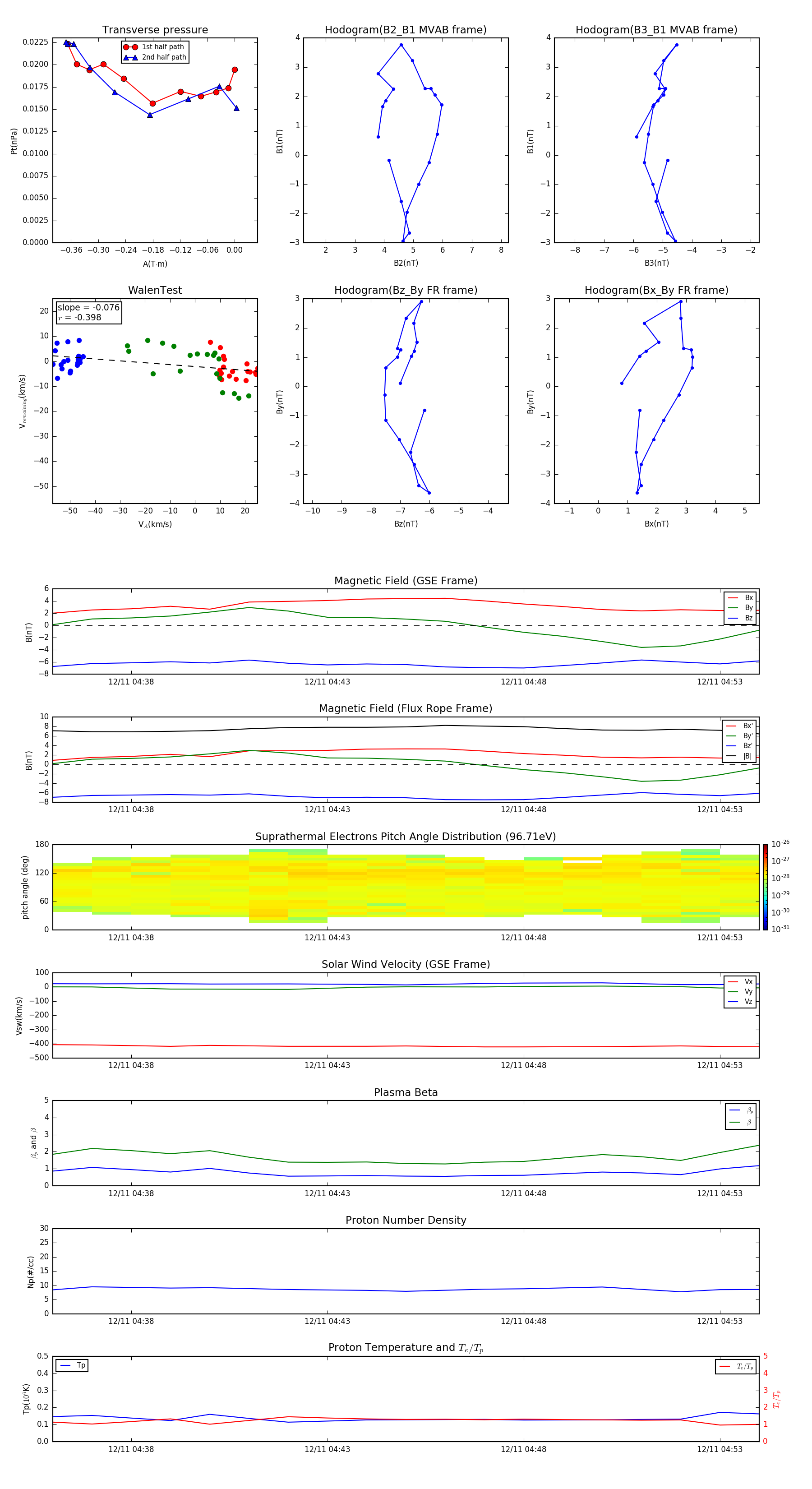Click the "Proton Number Density" title

coord(406,1220)
